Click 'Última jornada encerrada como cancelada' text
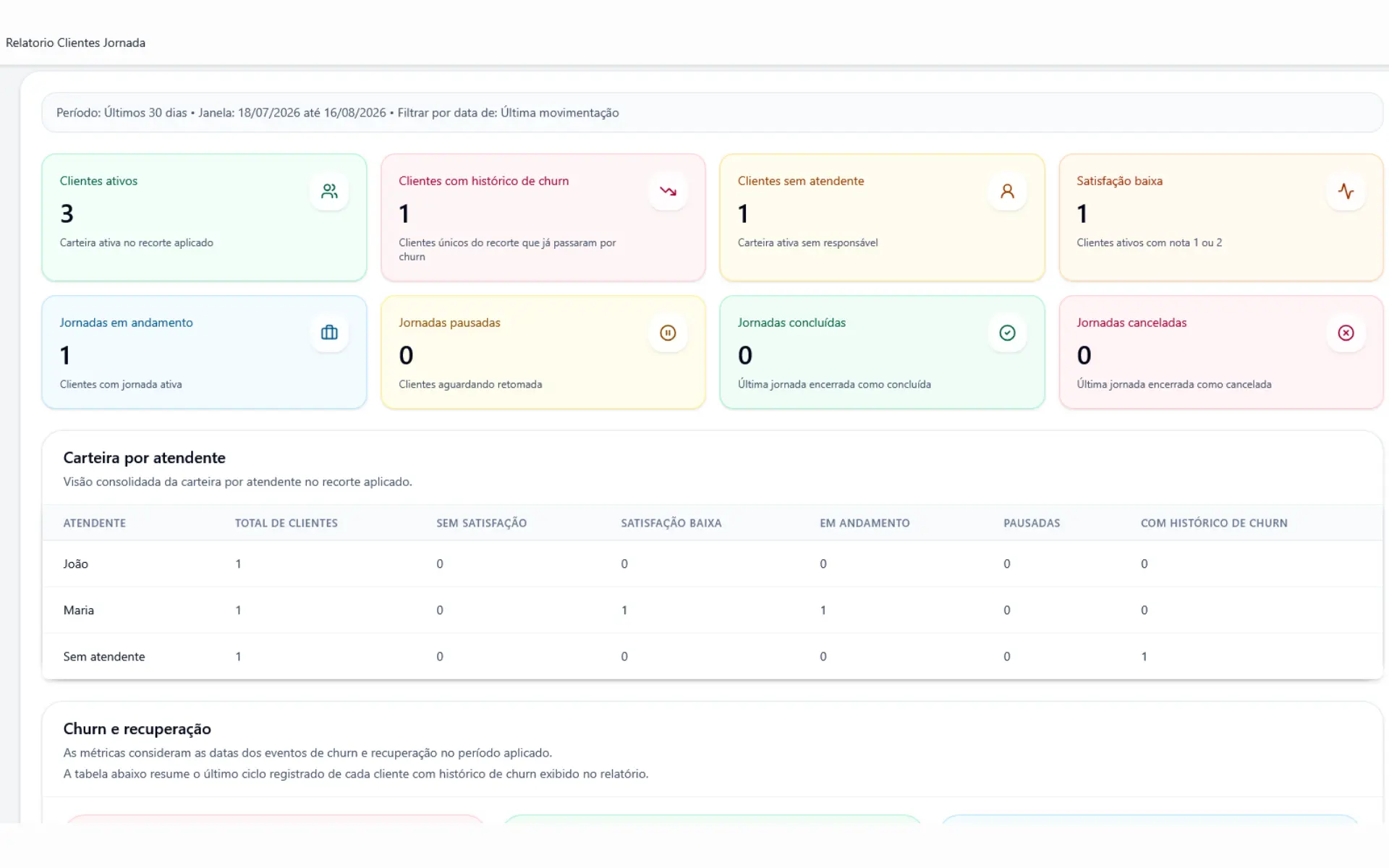1389x868 pixels. 1173,385
